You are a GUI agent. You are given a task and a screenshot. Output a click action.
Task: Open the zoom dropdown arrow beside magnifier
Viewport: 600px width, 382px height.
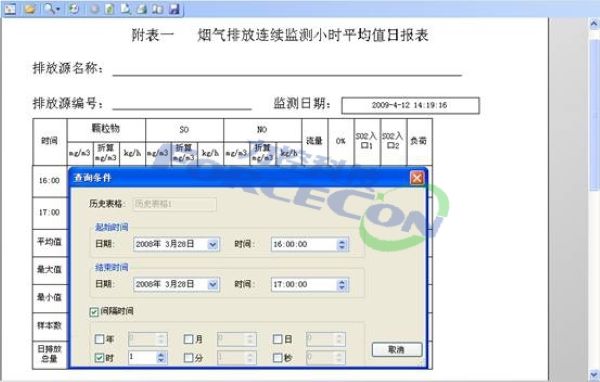tap(58, 9)
